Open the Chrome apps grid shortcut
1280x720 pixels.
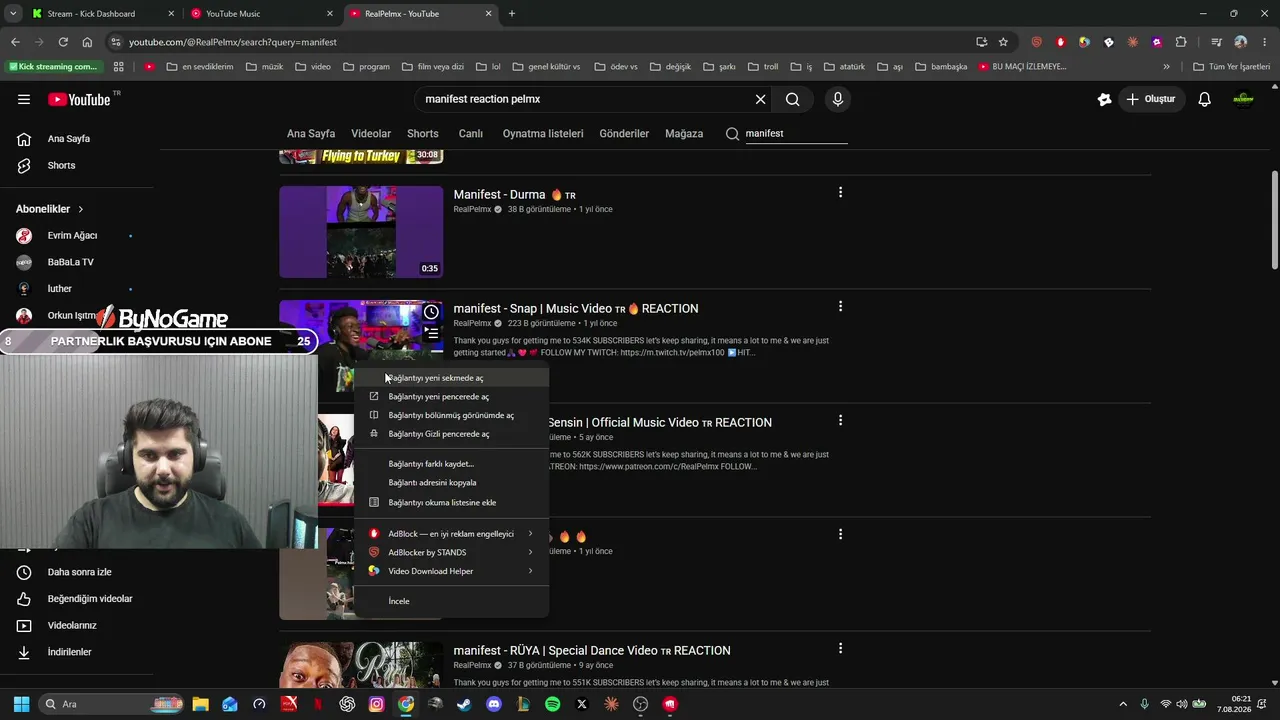tap(118, 67)
